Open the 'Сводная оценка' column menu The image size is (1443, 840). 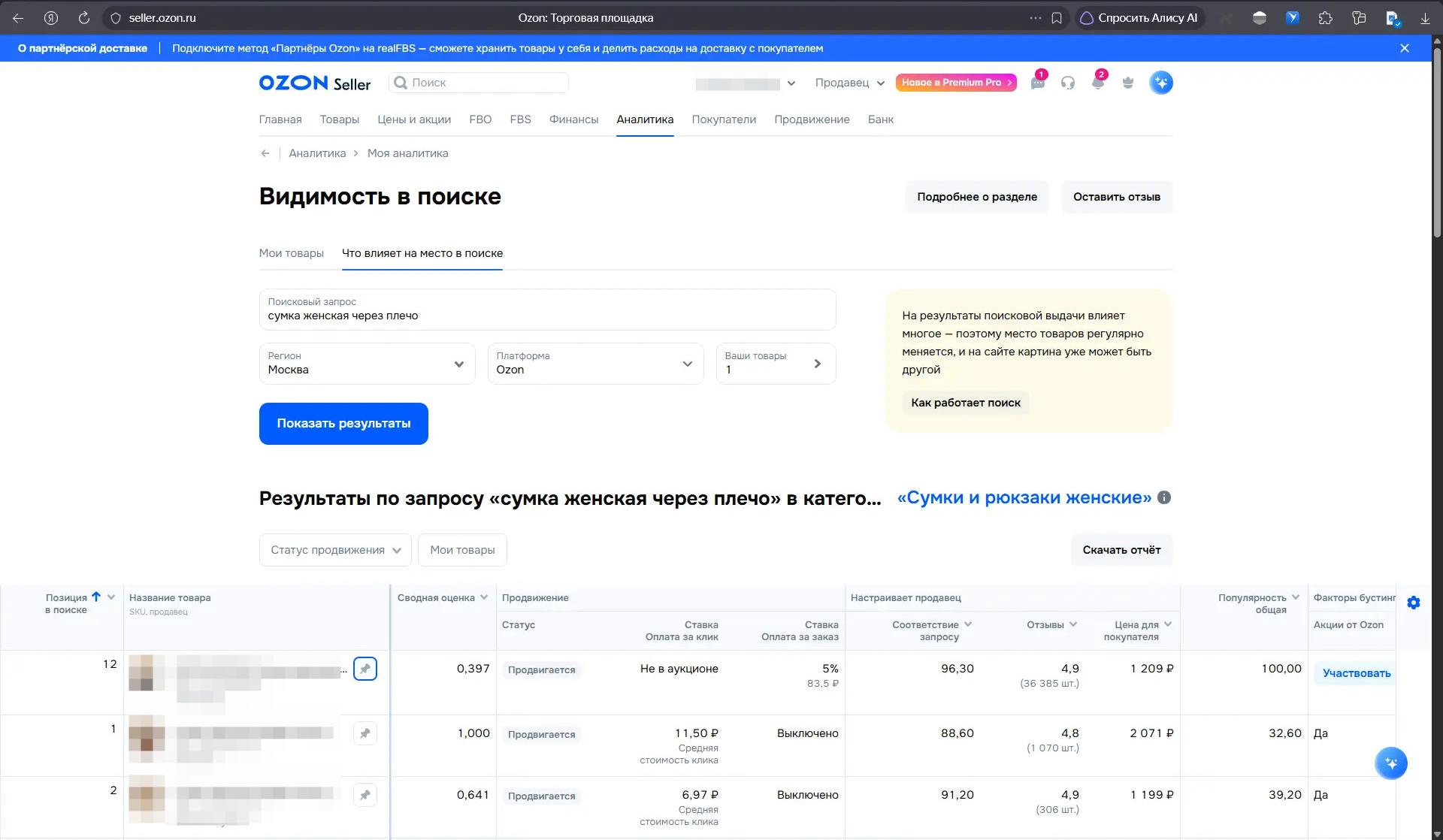tap(484, 597)
